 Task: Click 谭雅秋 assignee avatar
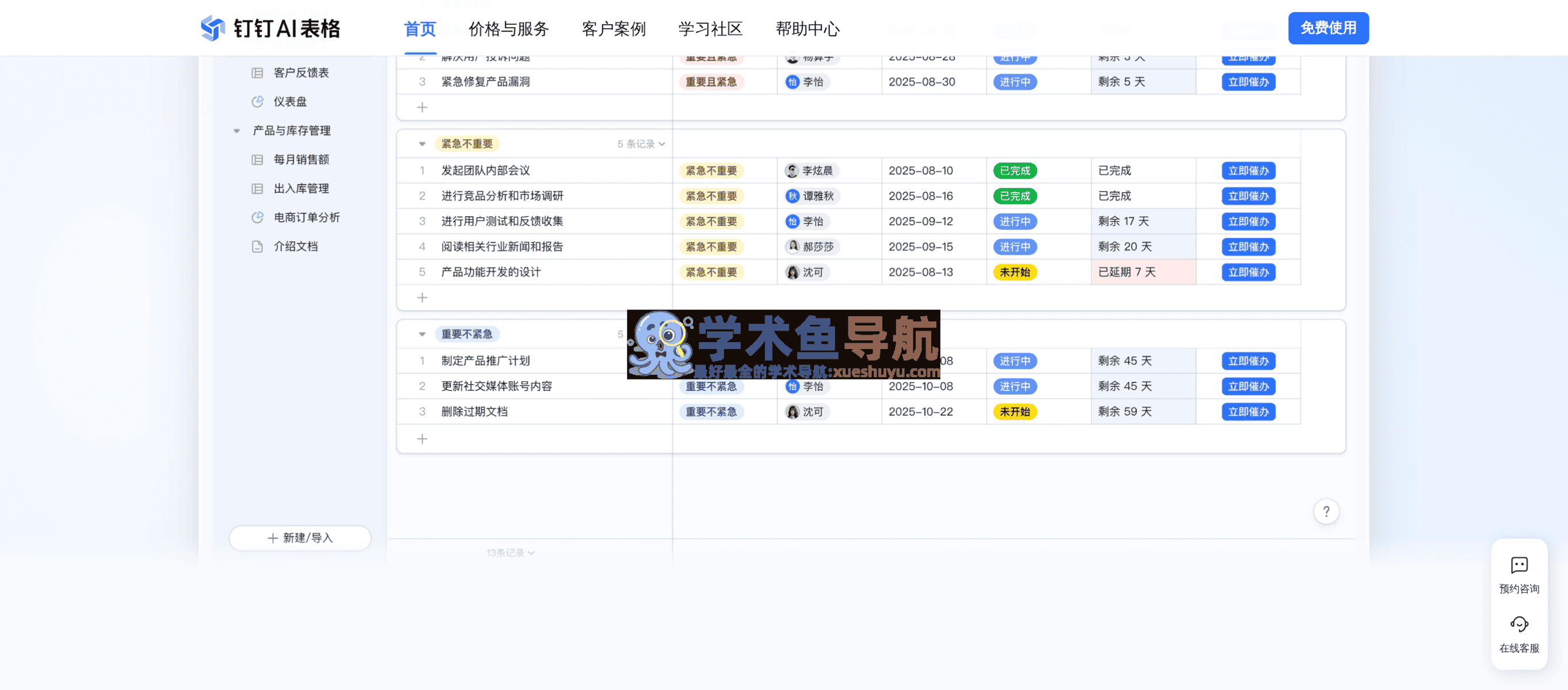point(792,196)
